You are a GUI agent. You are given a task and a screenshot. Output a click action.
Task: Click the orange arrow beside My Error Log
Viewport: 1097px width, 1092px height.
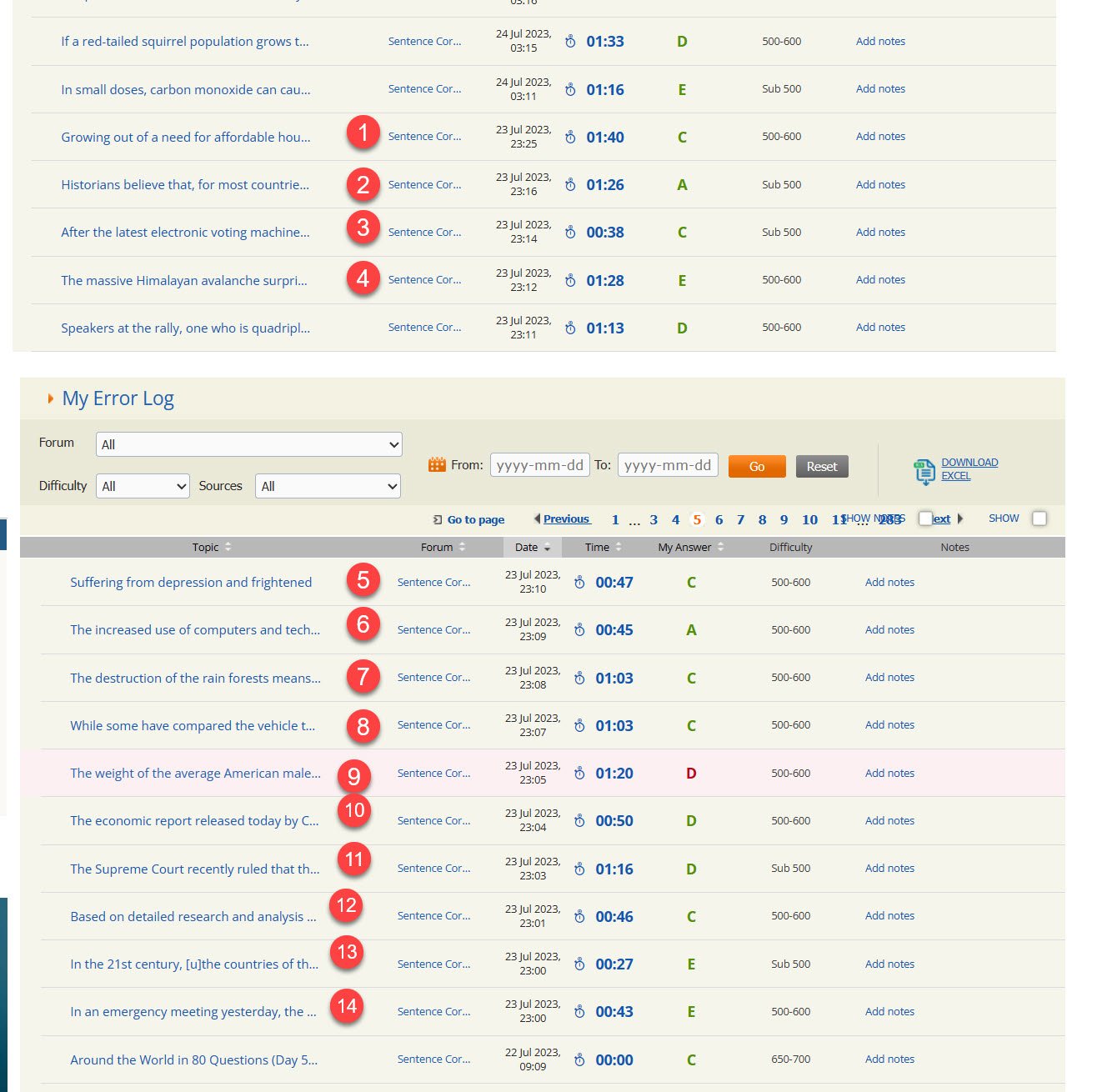50,399
